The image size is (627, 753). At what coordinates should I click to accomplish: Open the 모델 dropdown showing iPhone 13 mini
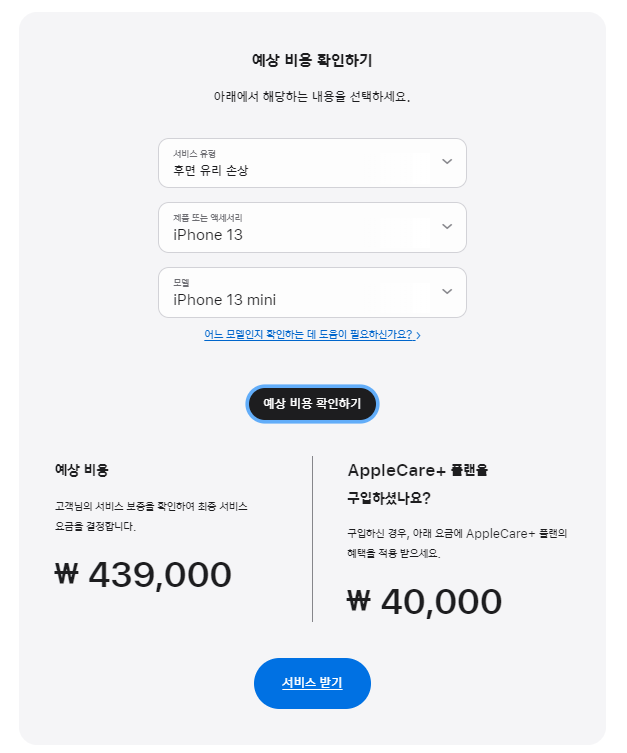click(312, 292)
